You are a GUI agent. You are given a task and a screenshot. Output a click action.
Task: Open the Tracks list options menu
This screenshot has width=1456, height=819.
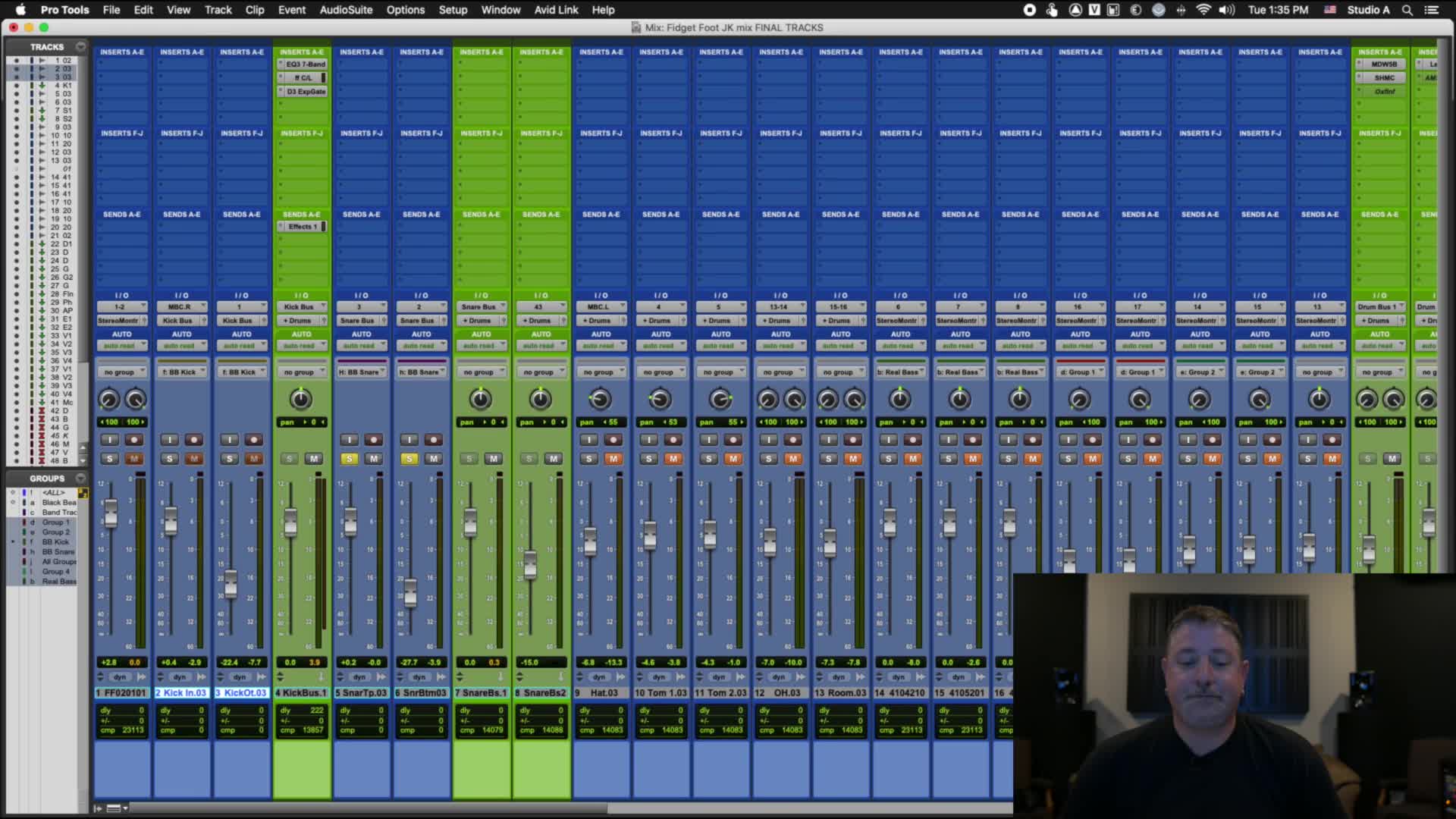(x=81, y=47)
